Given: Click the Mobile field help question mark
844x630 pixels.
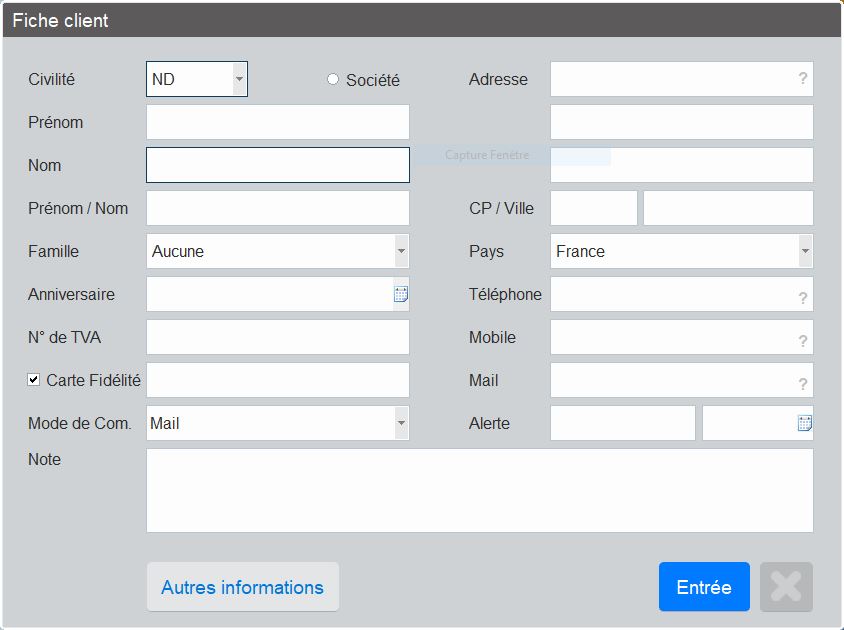Looking at the screenshot, I should tap(802, 341).
